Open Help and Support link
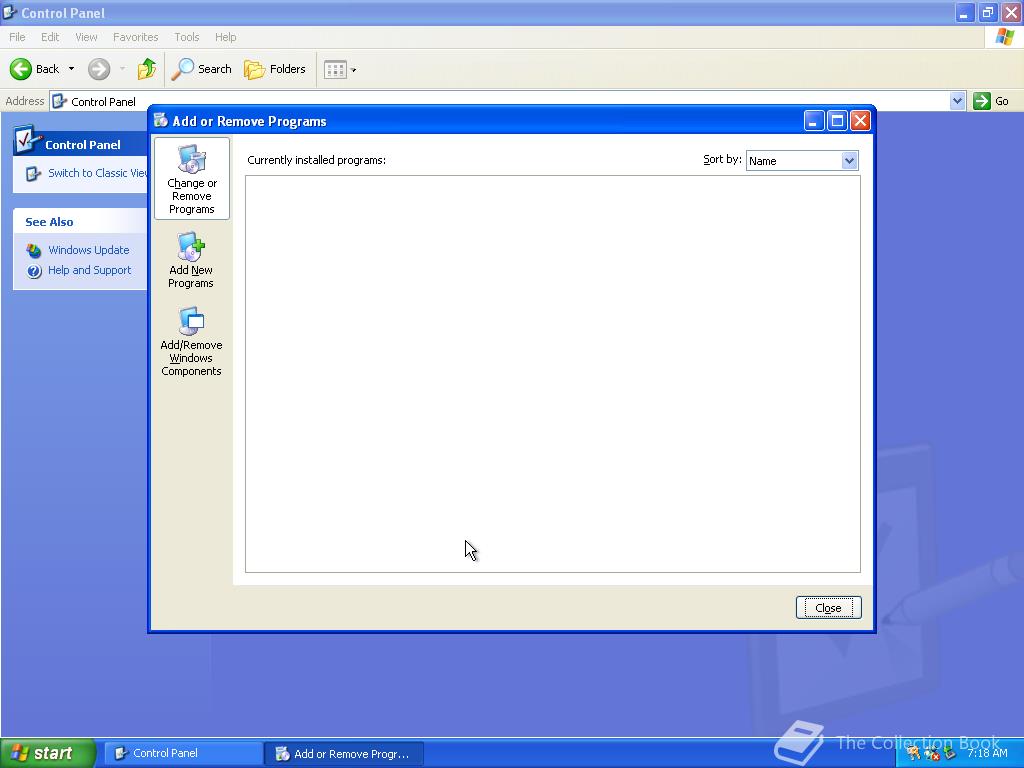Screen dimensions: 1024x768 click(89, 270)
